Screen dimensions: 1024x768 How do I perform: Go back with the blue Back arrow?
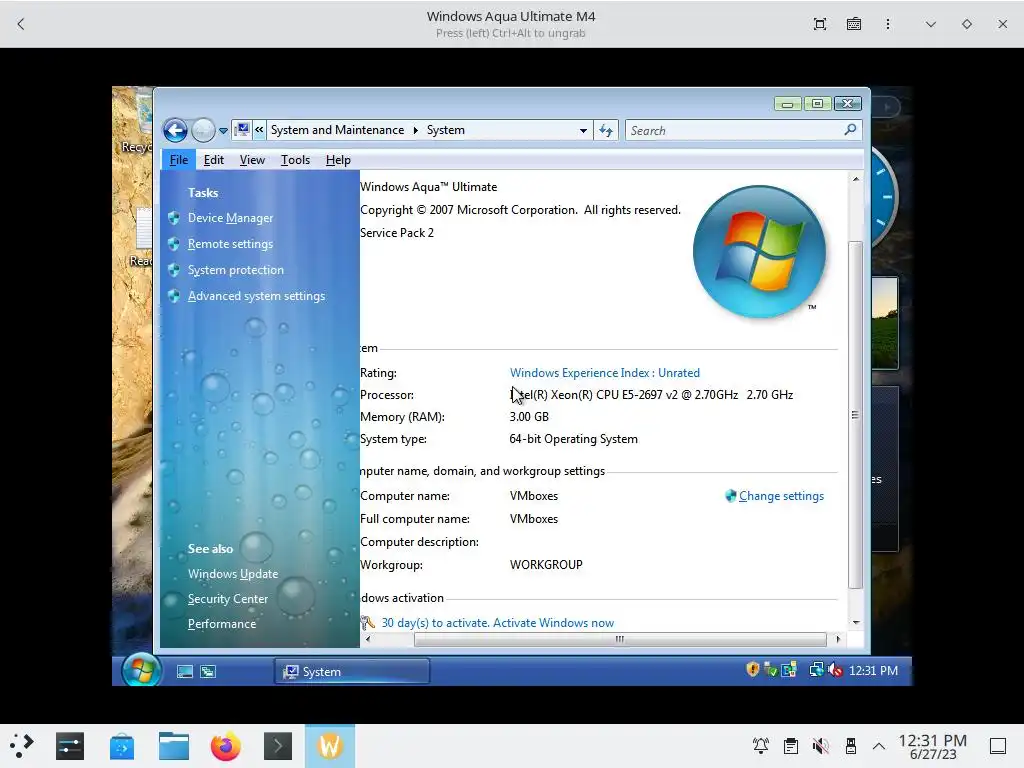[175, 131]
